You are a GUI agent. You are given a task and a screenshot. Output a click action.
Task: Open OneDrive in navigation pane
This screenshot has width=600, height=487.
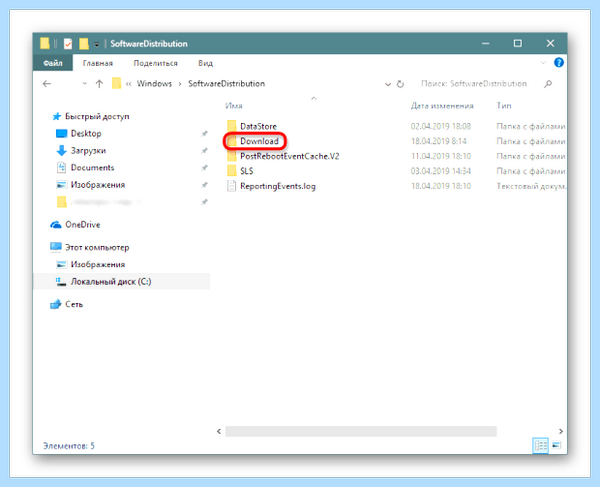(83, 225)
